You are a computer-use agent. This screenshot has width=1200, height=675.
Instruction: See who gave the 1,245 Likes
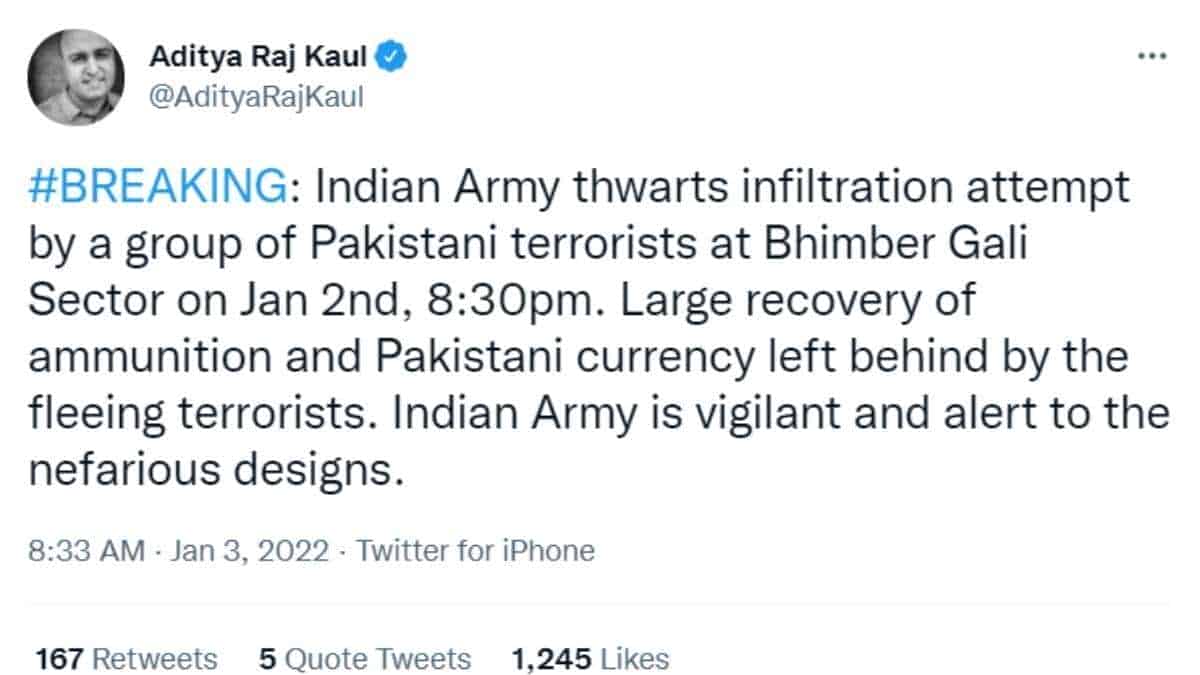click(589, 659)
